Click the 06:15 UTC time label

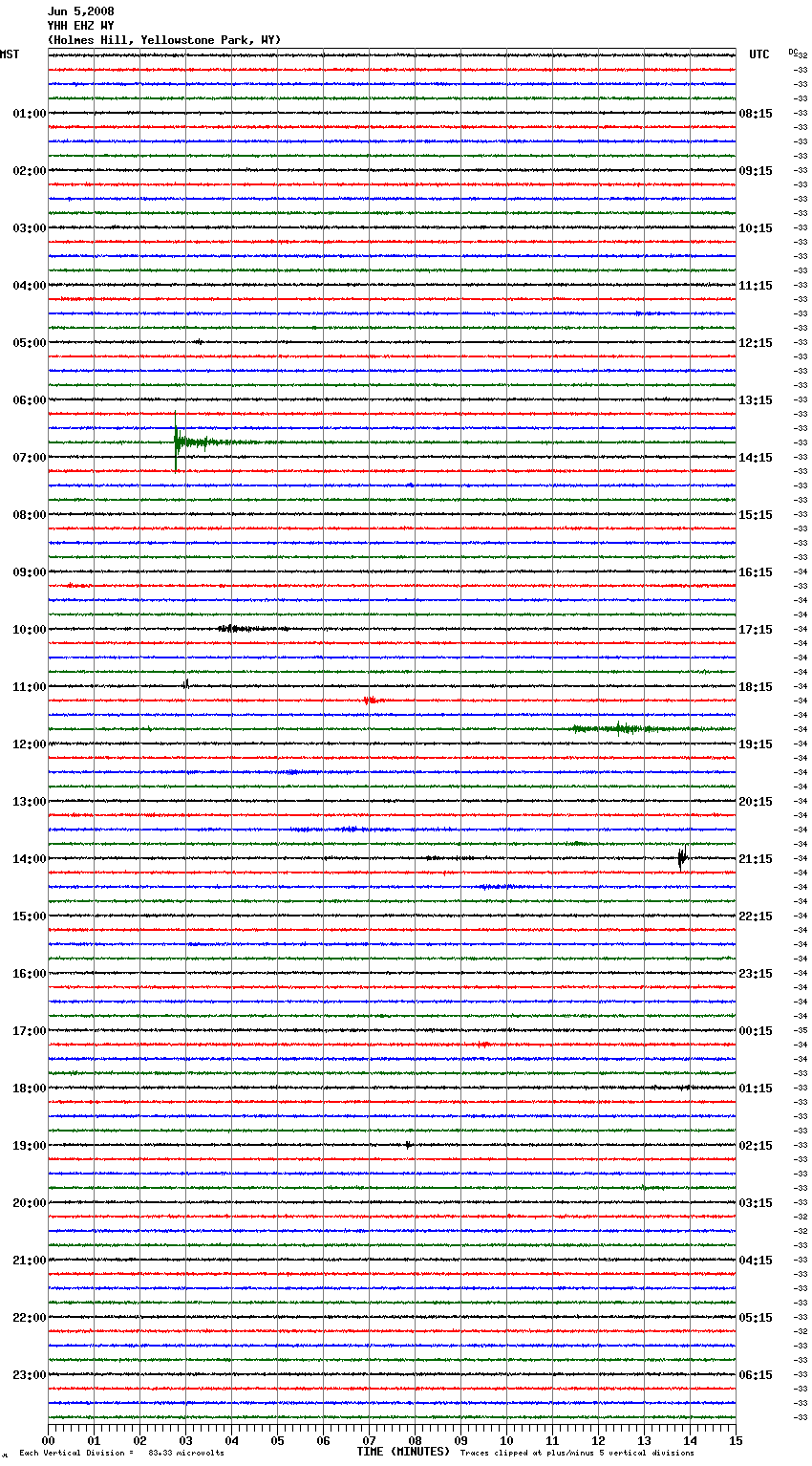(x=756, y=1375)
